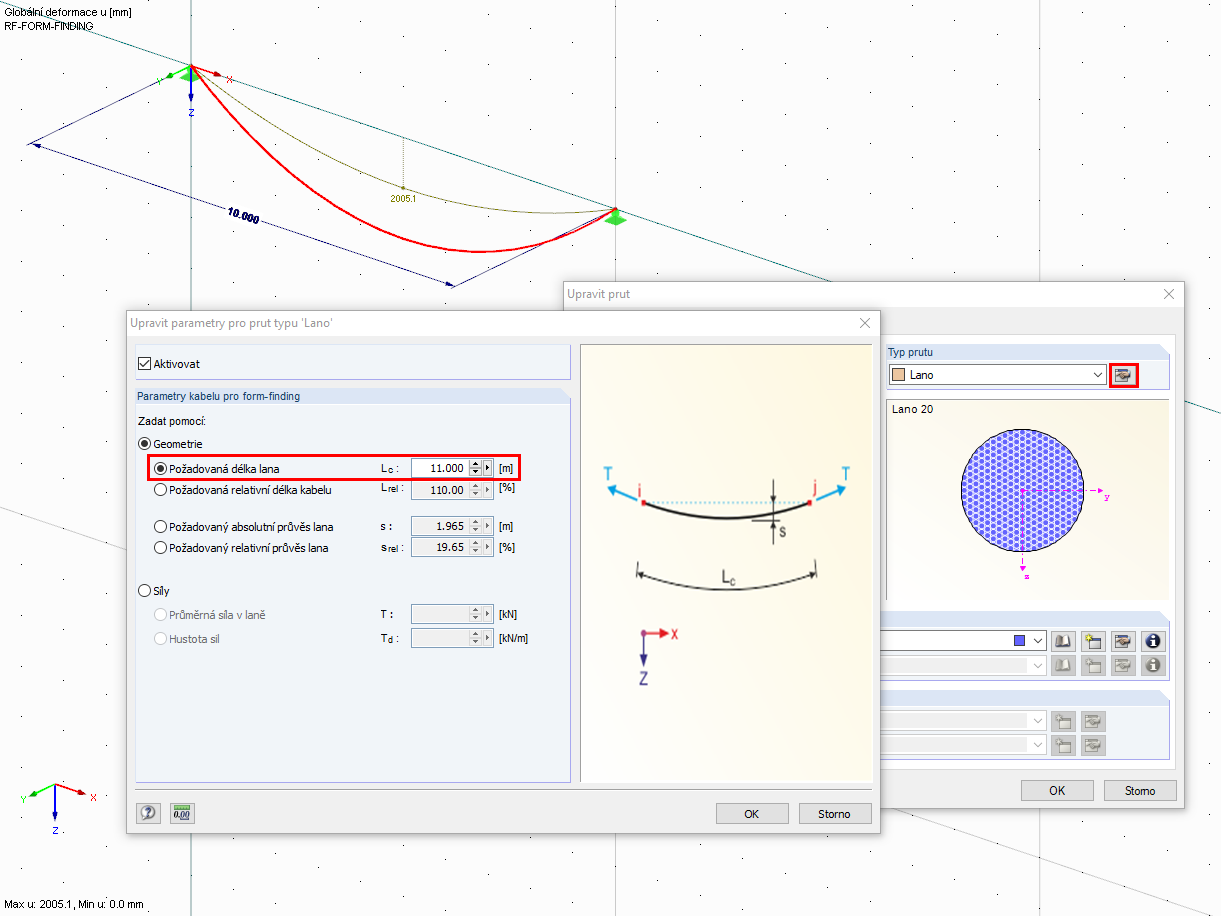The height and width of the screenshot is (916, 1221).
Task: Open the cross-section dropdown with the blue swatch
Action: click(x=1038, y=640)
